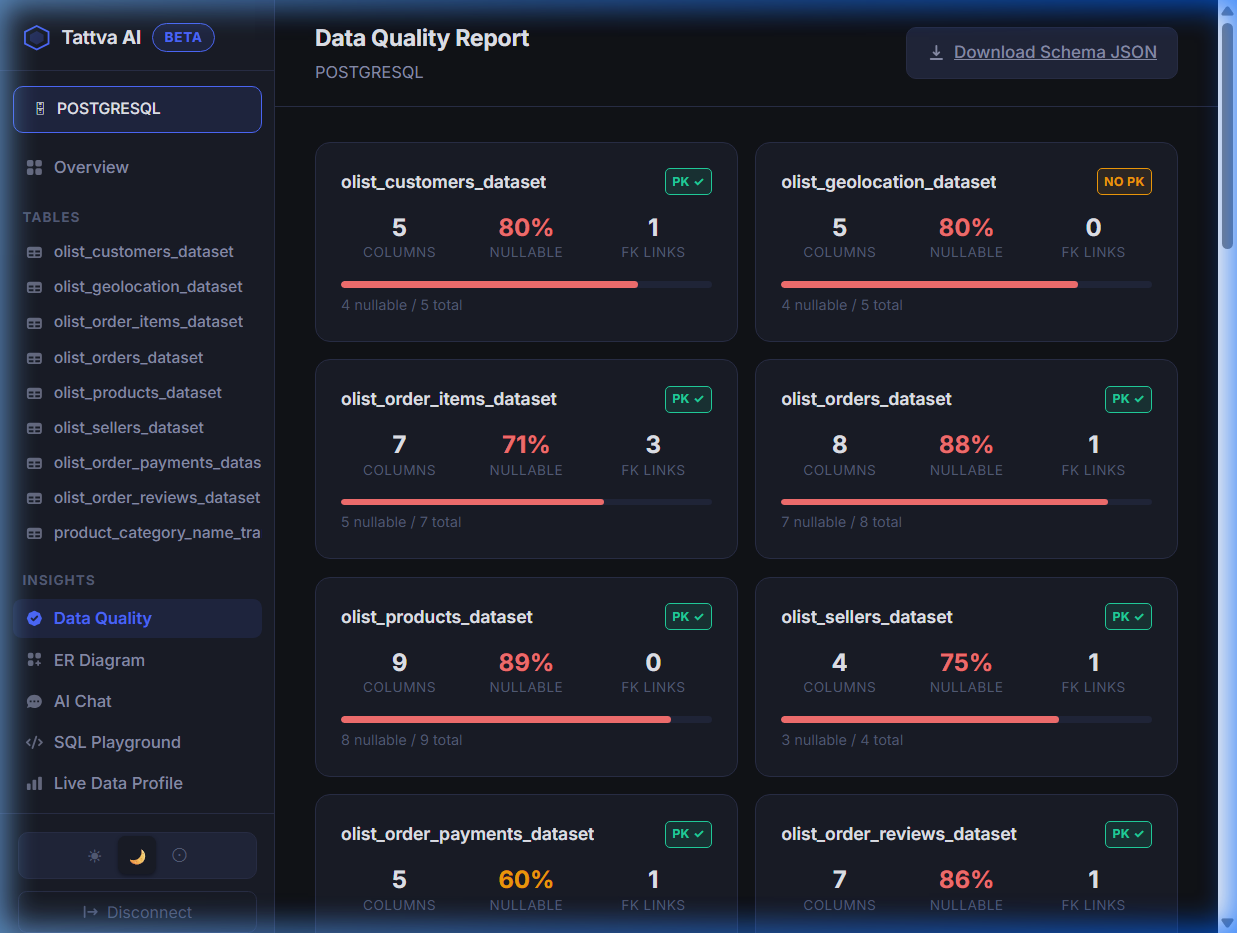Disconnect from the database
The image size is (1237, 933).
[x=137, y=912]
